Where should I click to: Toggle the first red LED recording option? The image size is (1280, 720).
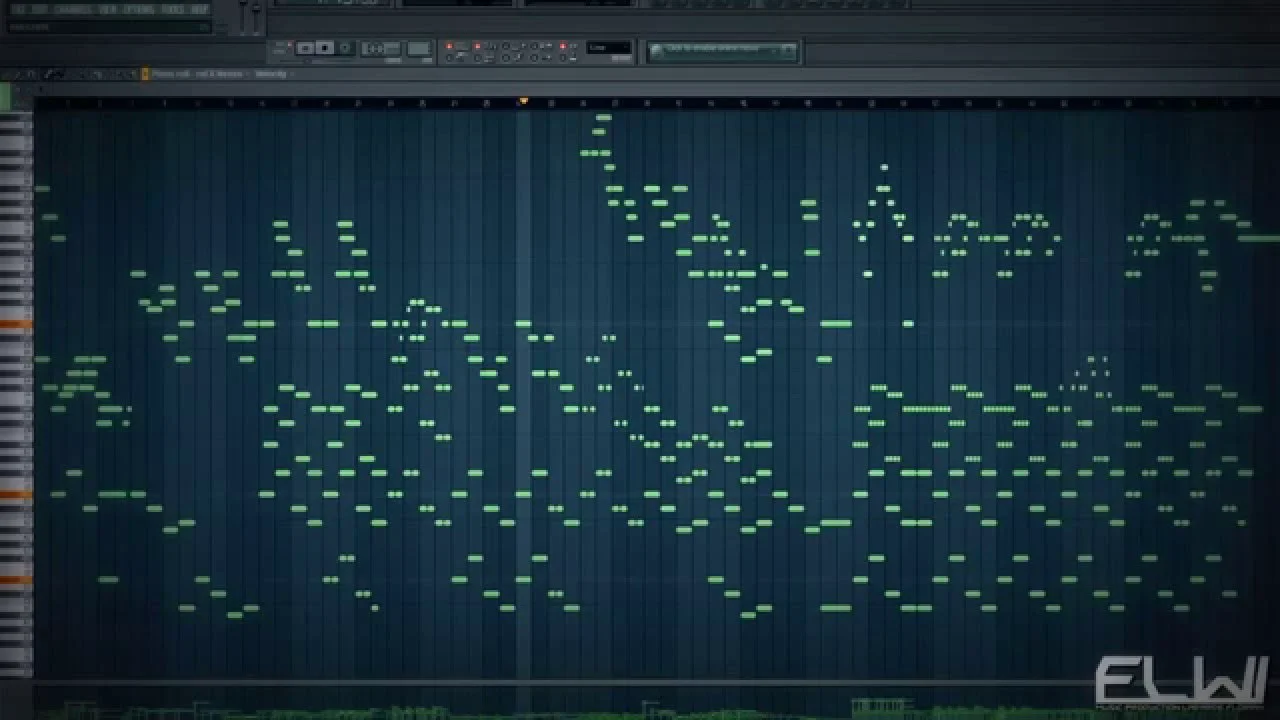pyautogui.click(x=449, y=46)
